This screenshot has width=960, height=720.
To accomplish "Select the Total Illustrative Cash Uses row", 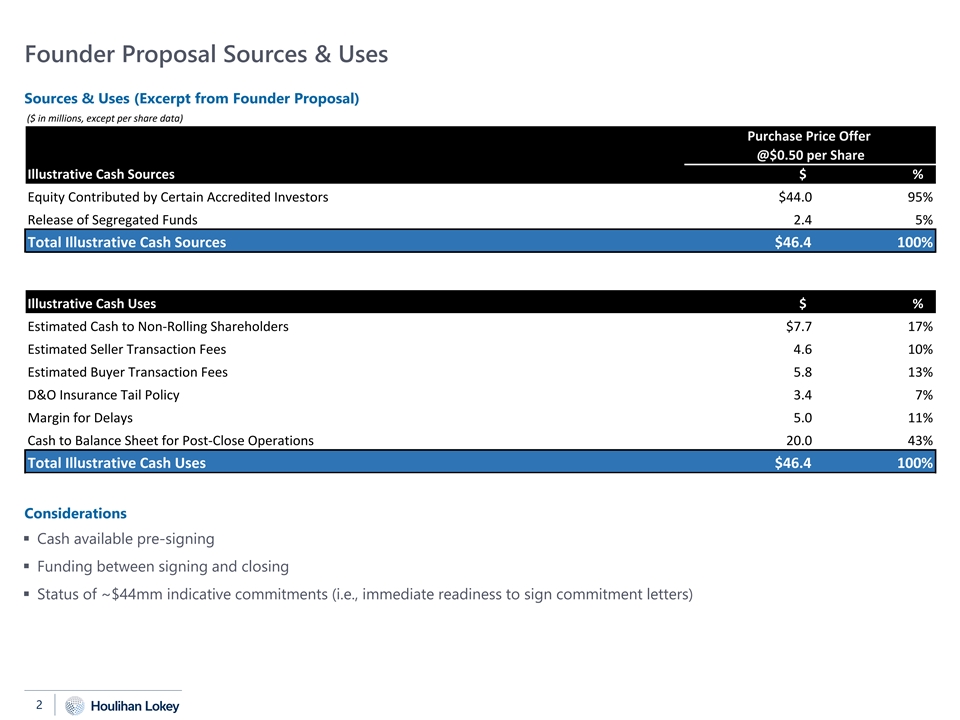I will click(116, 463).
